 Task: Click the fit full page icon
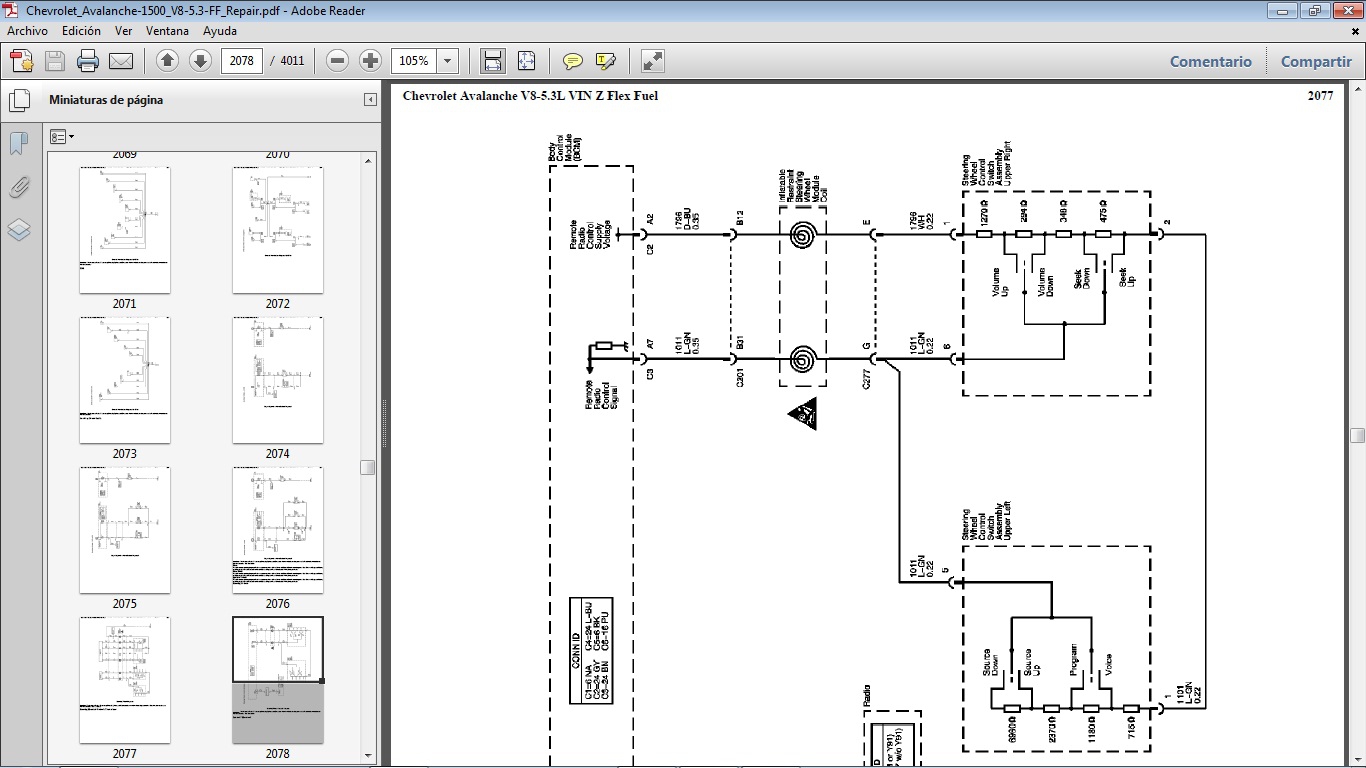[526, 61]
